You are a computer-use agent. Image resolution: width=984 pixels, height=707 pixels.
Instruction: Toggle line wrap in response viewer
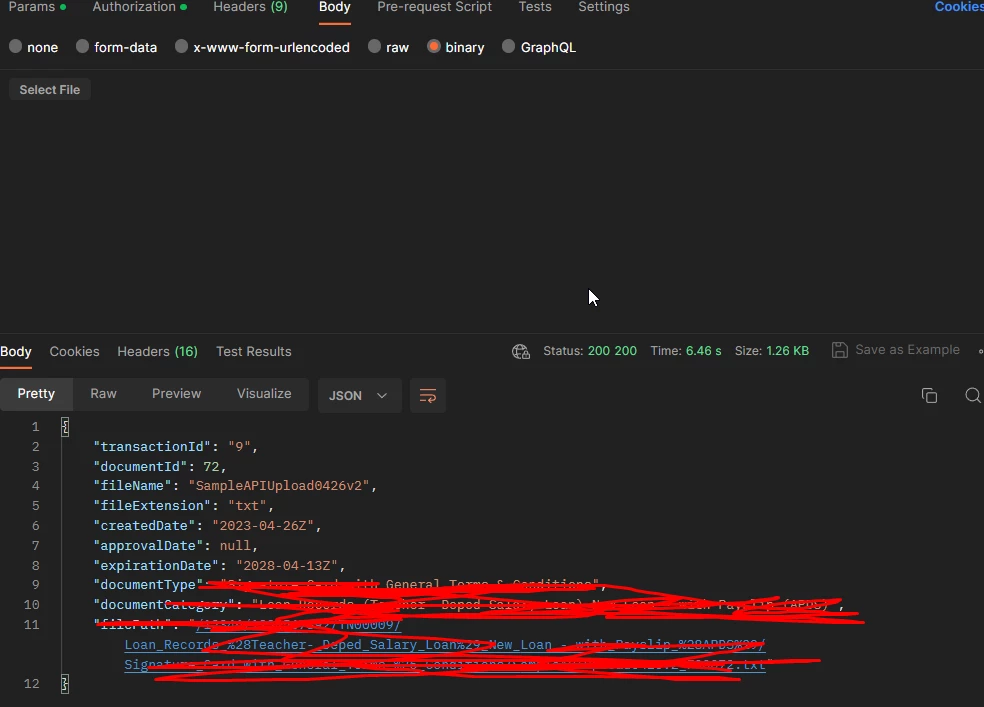[x=428, y=396]
